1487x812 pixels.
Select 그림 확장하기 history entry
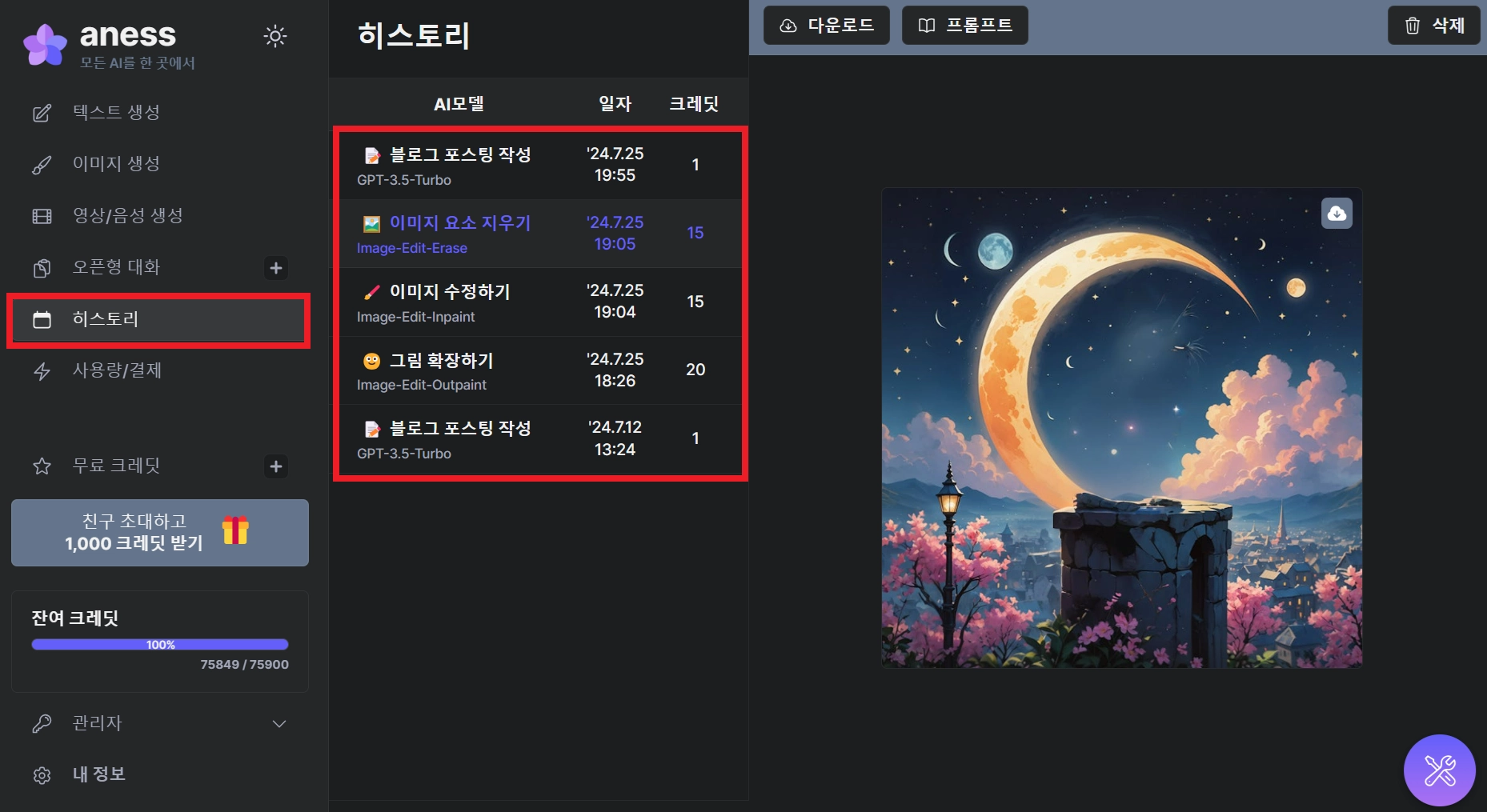(x=540, y=370)
